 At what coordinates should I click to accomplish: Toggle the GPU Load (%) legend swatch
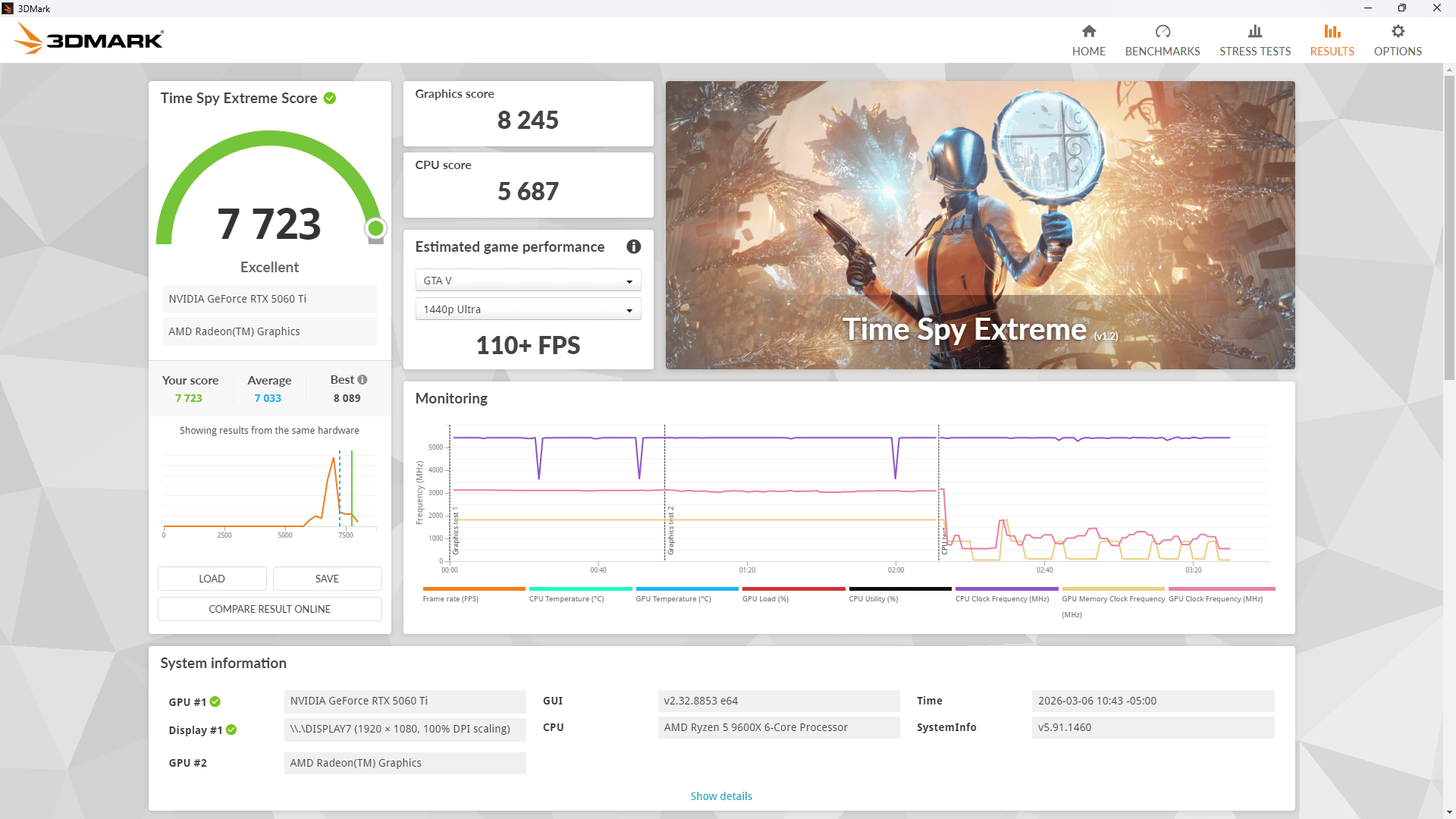[793, 588]
